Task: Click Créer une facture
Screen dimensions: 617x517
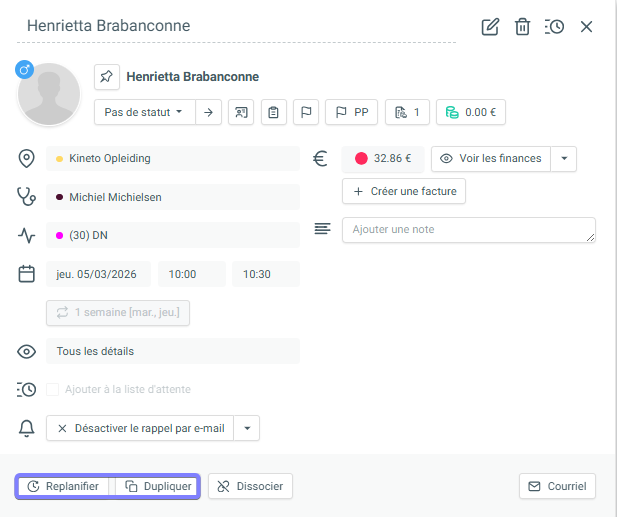Action: [x=404, y=191]
